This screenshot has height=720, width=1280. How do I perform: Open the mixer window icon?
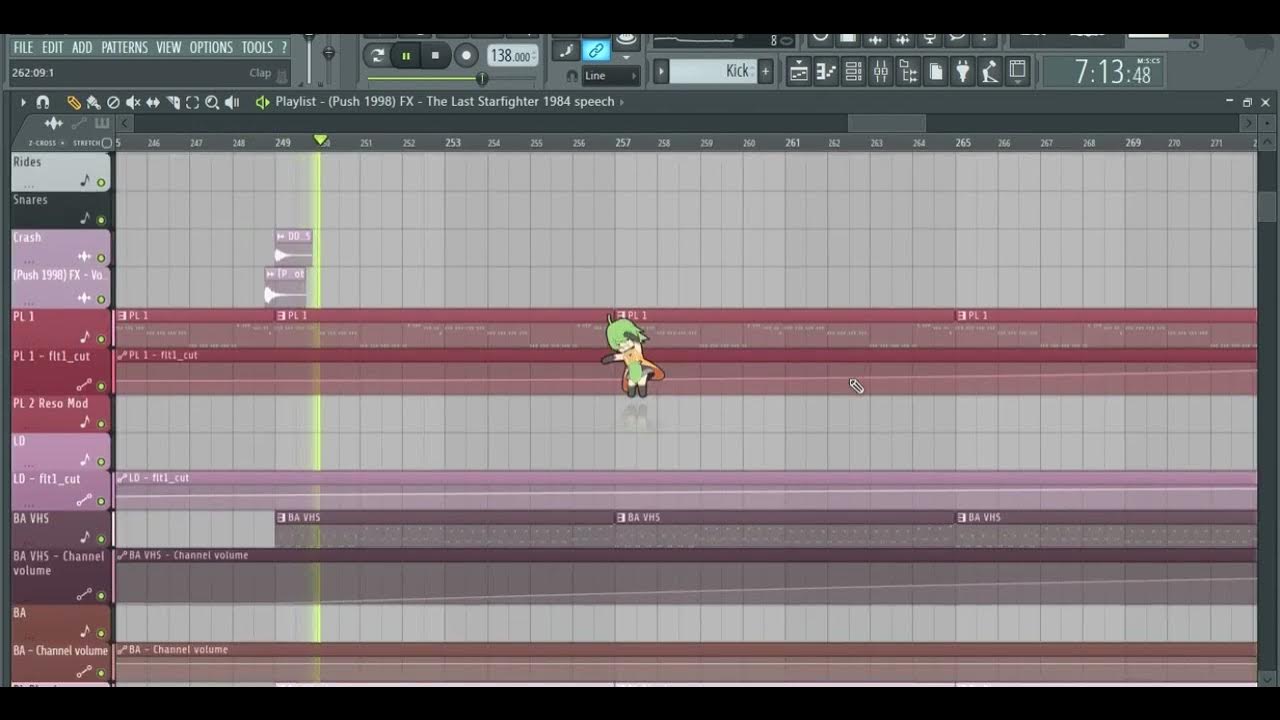pyautogui.click(x=881, y=71)
